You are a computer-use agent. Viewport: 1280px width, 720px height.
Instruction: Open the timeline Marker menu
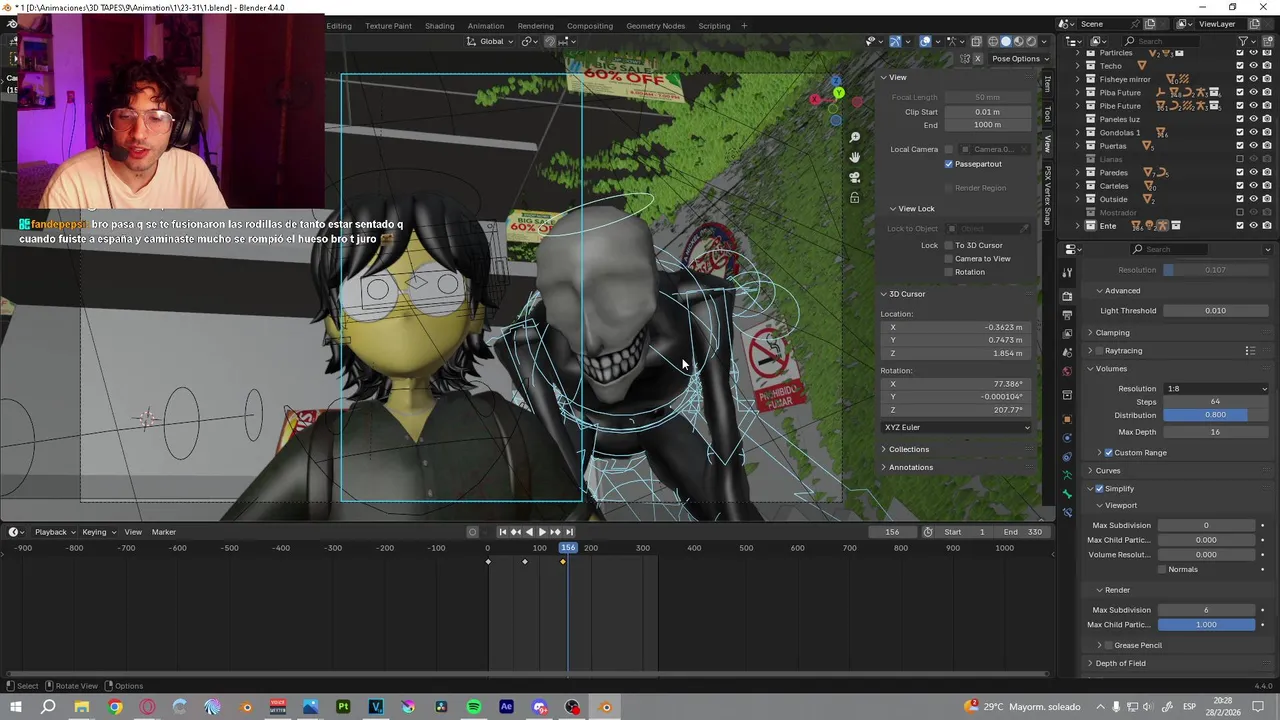tap(163, 532)
